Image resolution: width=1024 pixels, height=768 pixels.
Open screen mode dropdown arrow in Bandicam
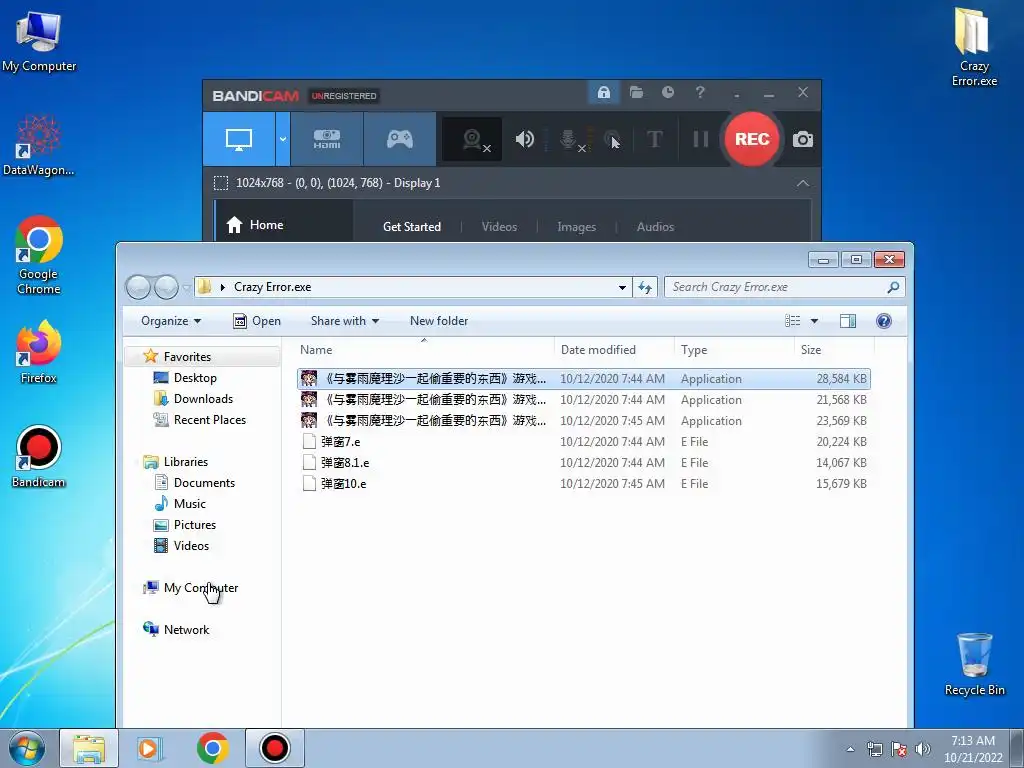[283, 139]
